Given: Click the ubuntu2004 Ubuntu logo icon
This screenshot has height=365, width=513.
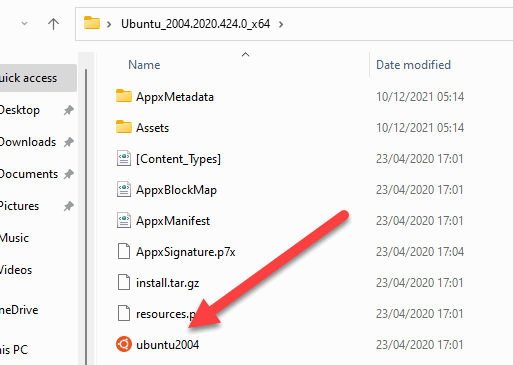Looking at the screenshot, I should coord(124,344).
